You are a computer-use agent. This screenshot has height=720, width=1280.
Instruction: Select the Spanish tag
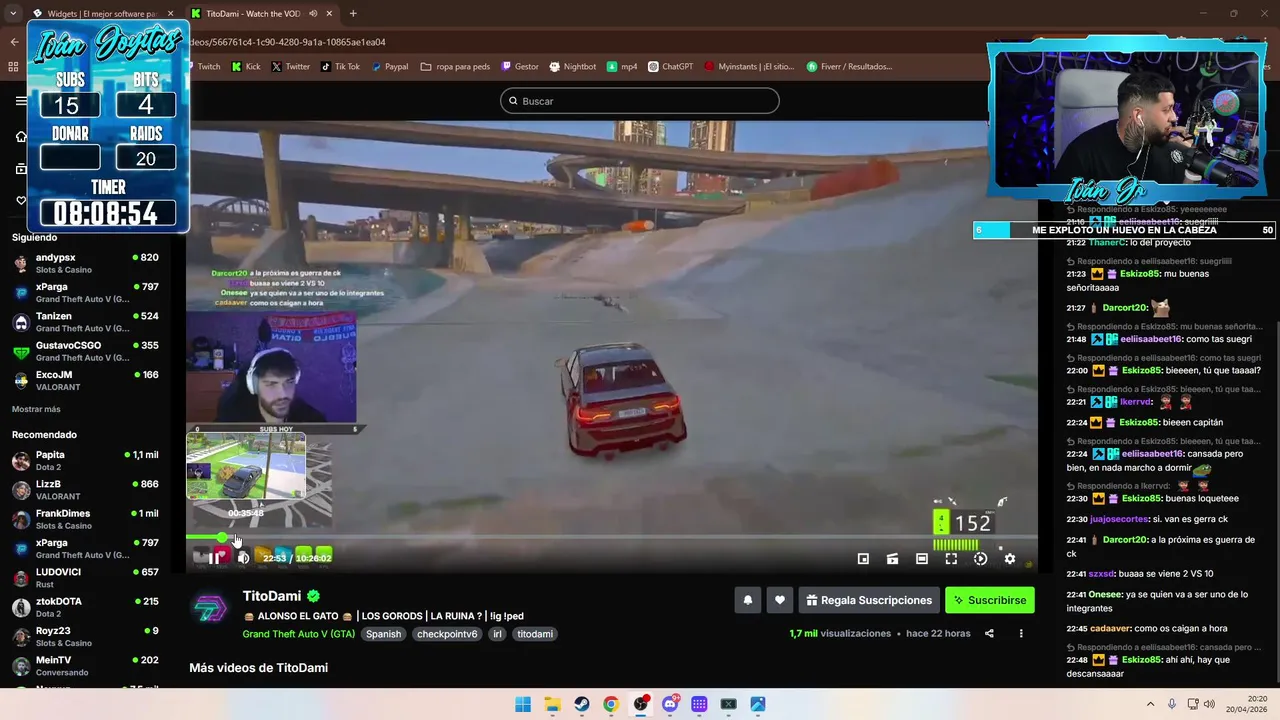(x=383, y=634)
